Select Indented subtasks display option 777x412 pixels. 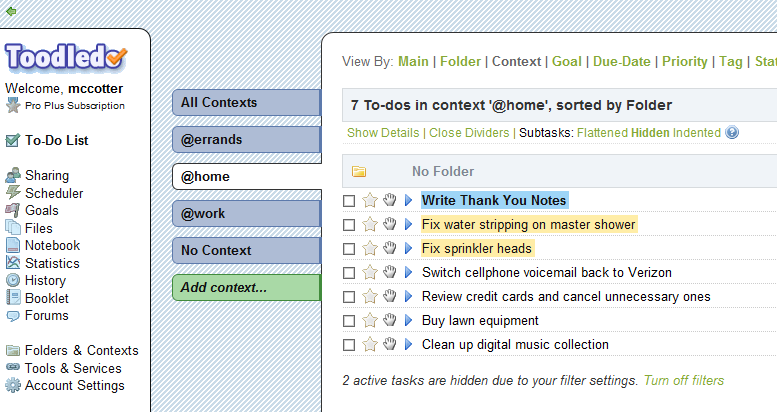pyautogui.click(x=696, y=133)
